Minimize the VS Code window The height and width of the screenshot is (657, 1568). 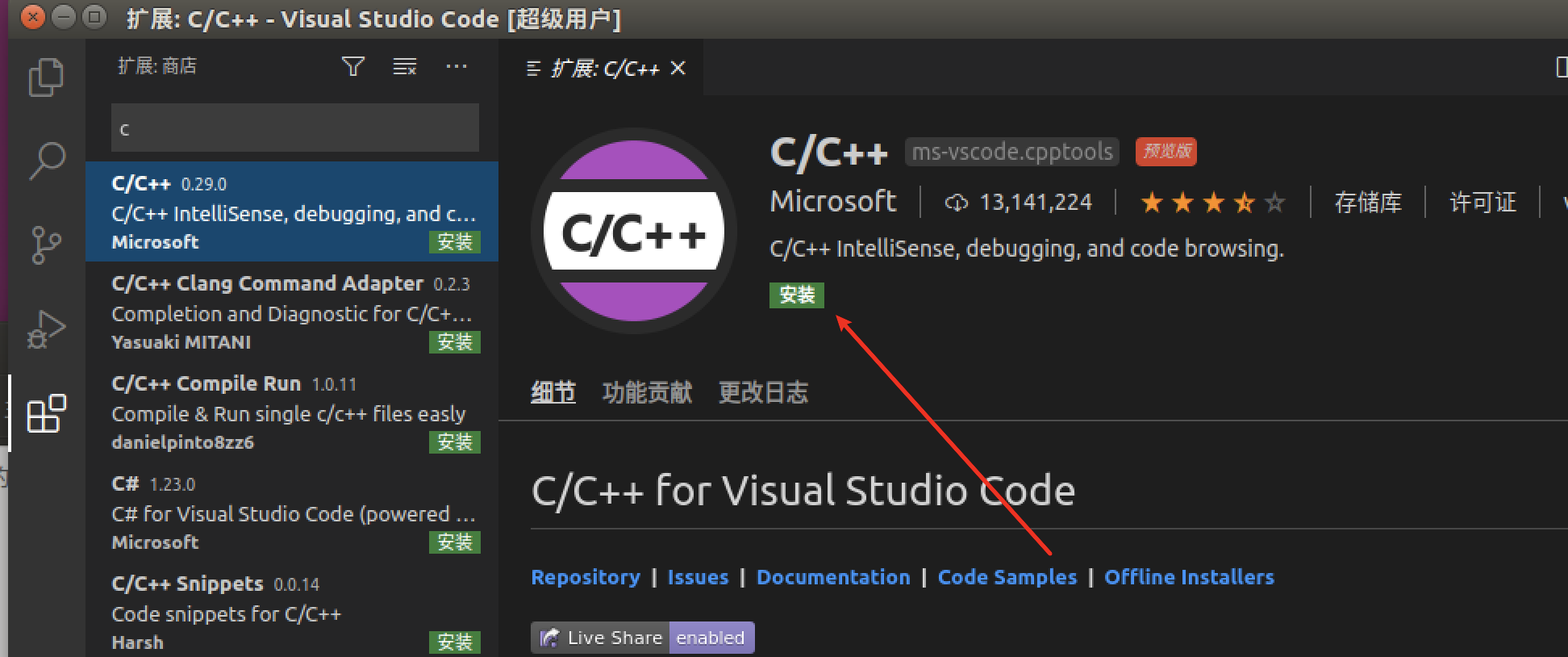[64, 17]
